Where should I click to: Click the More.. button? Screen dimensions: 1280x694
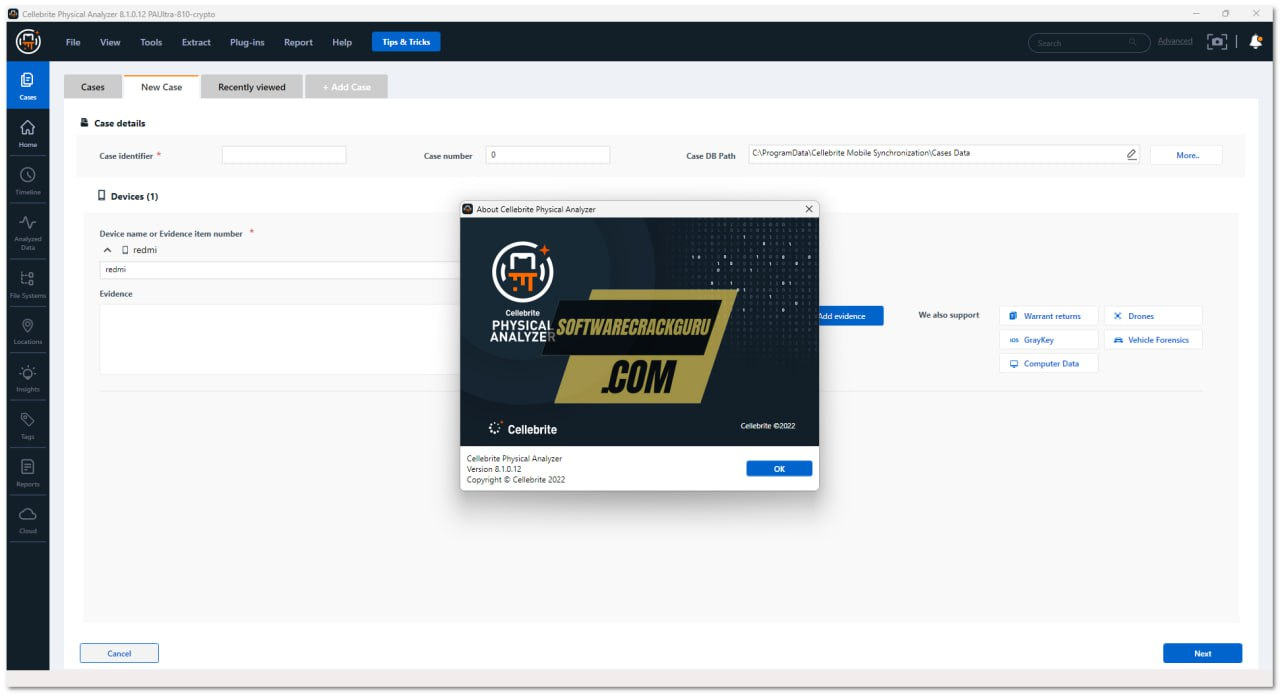pyautogui.click(x=1186, y=155)
